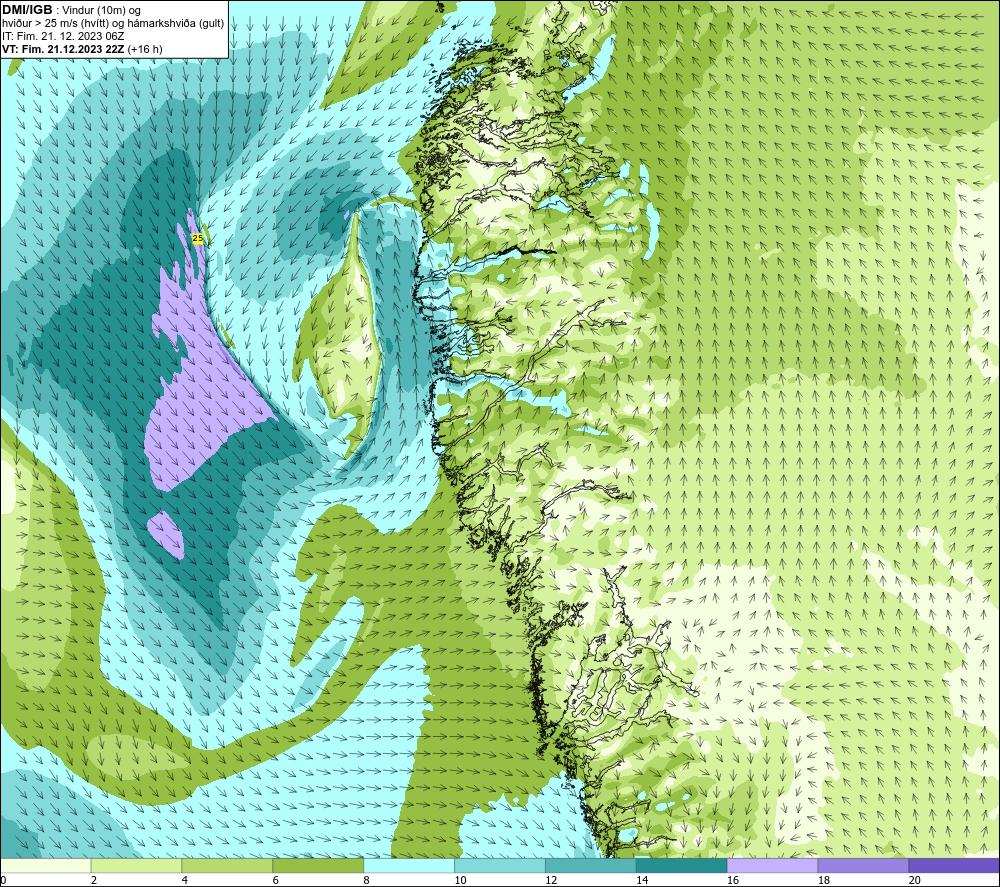Select the above 20 m/s dark purple swatch
Image resolution: width=1000 pixels, height=887 pixels.
click(953, 865)
